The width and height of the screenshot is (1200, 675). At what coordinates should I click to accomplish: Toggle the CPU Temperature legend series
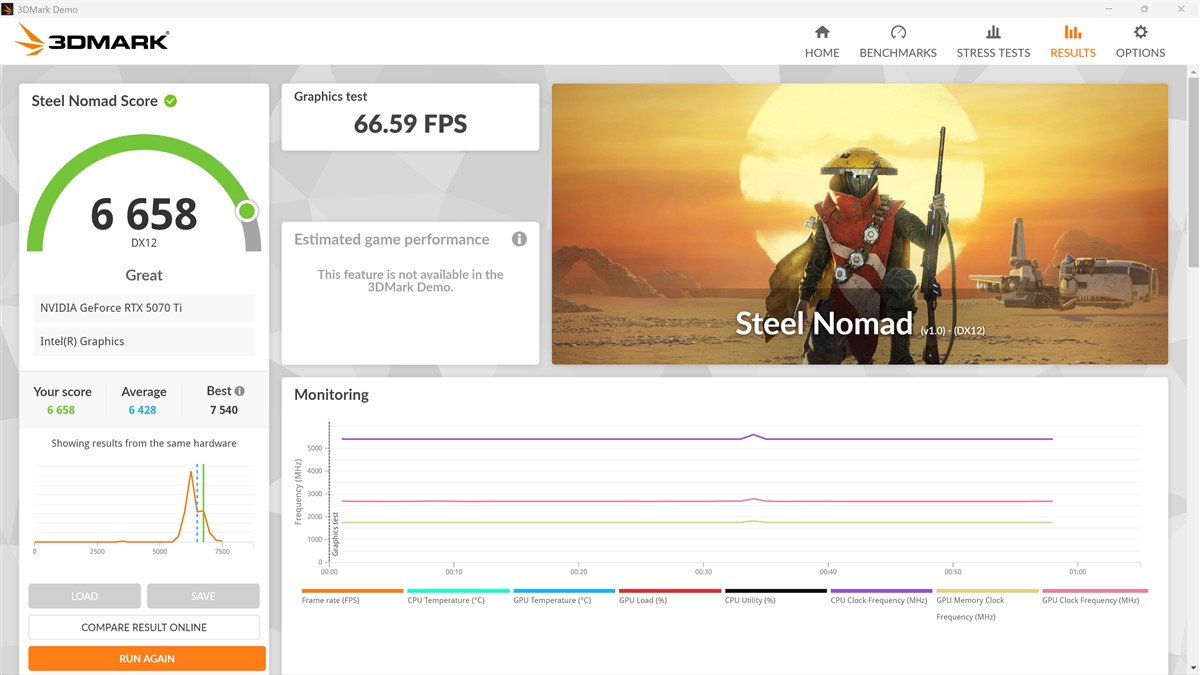click(x=457, y=596)
